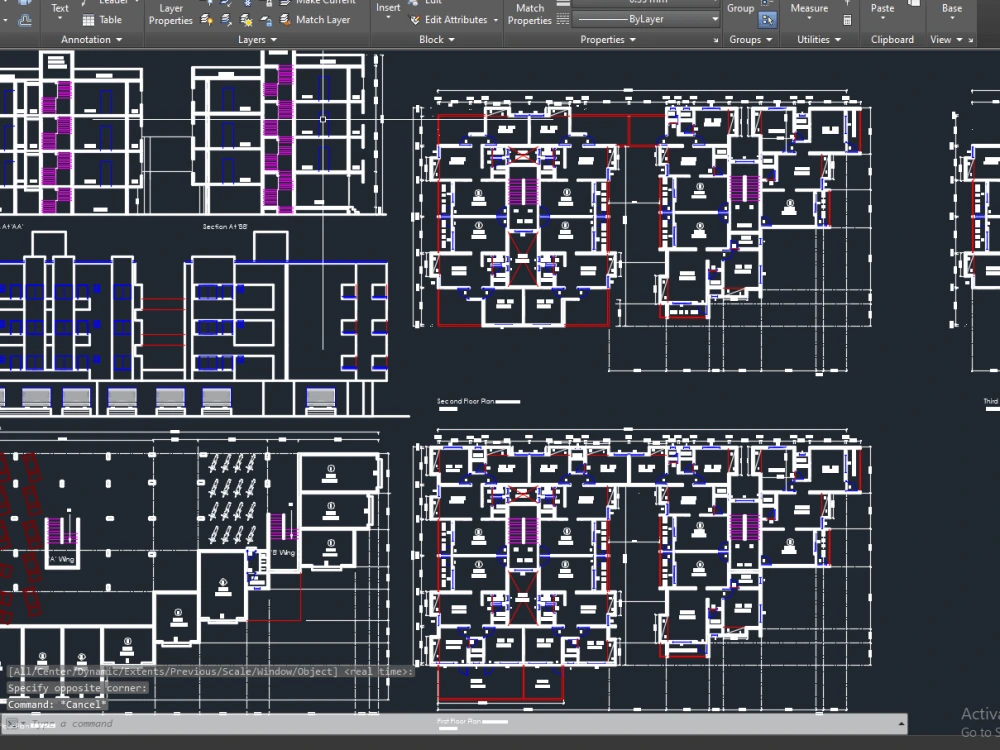Open the ByLayer color dropdown

(x=714, y=19)
